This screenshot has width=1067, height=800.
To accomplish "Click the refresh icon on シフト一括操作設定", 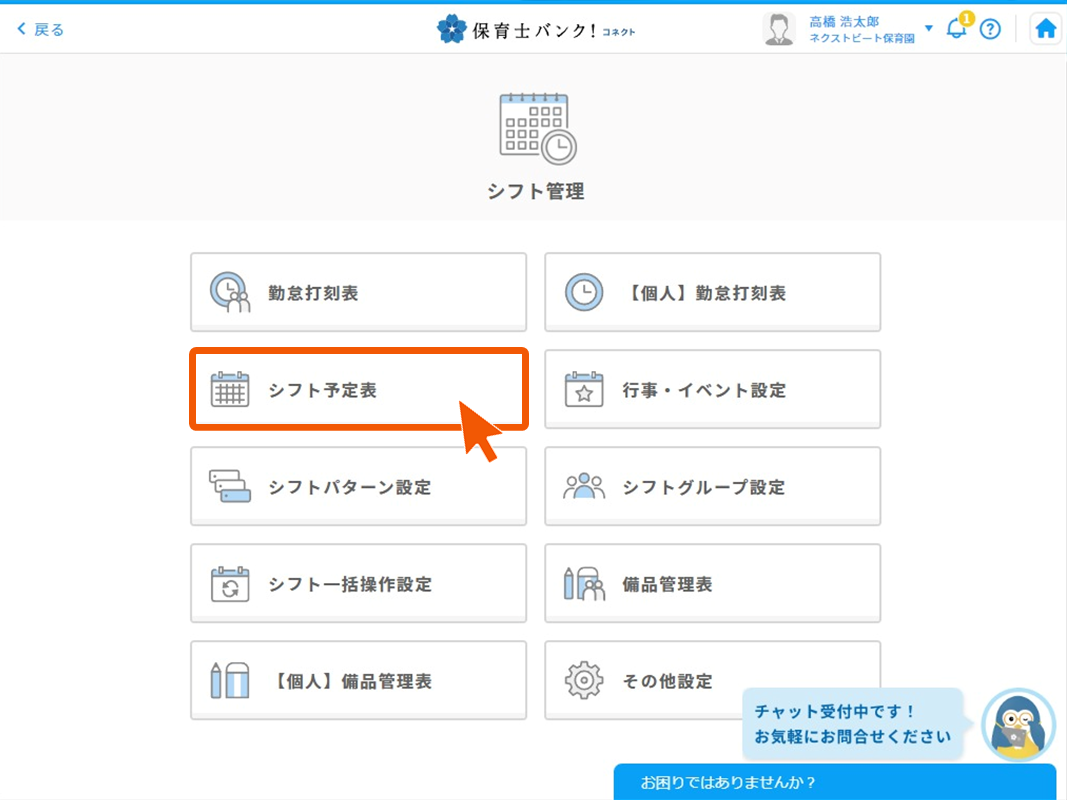I will [230, 583].
